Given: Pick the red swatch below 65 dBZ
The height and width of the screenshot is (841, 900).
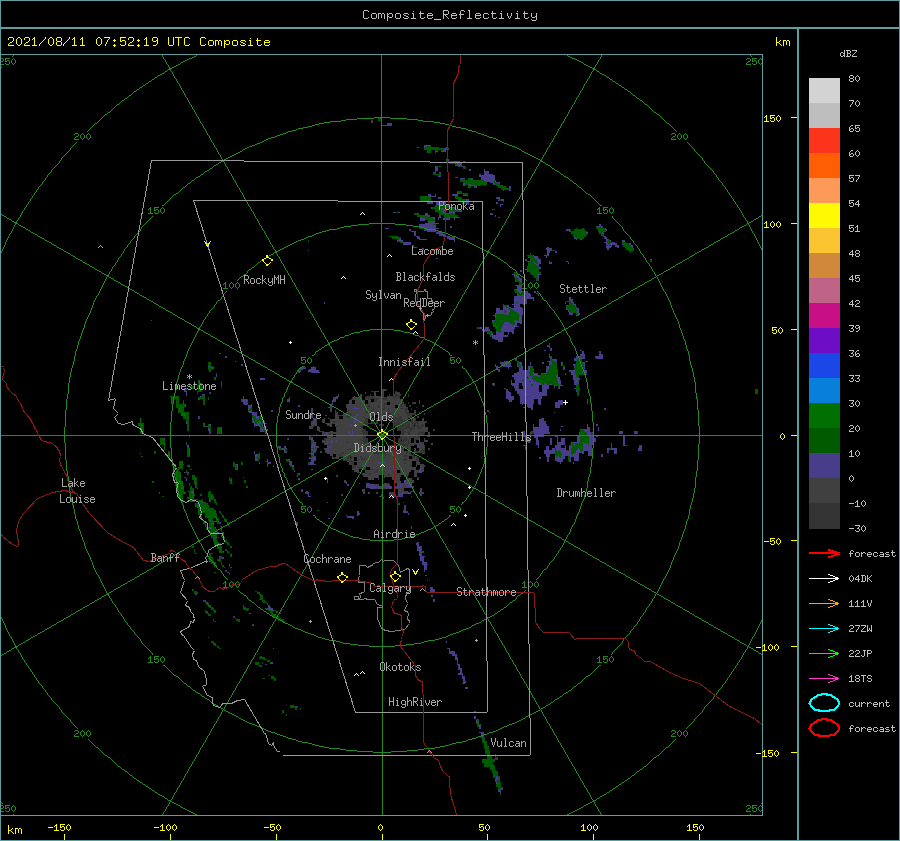Looking at the screenshot, I should (824, 140).
